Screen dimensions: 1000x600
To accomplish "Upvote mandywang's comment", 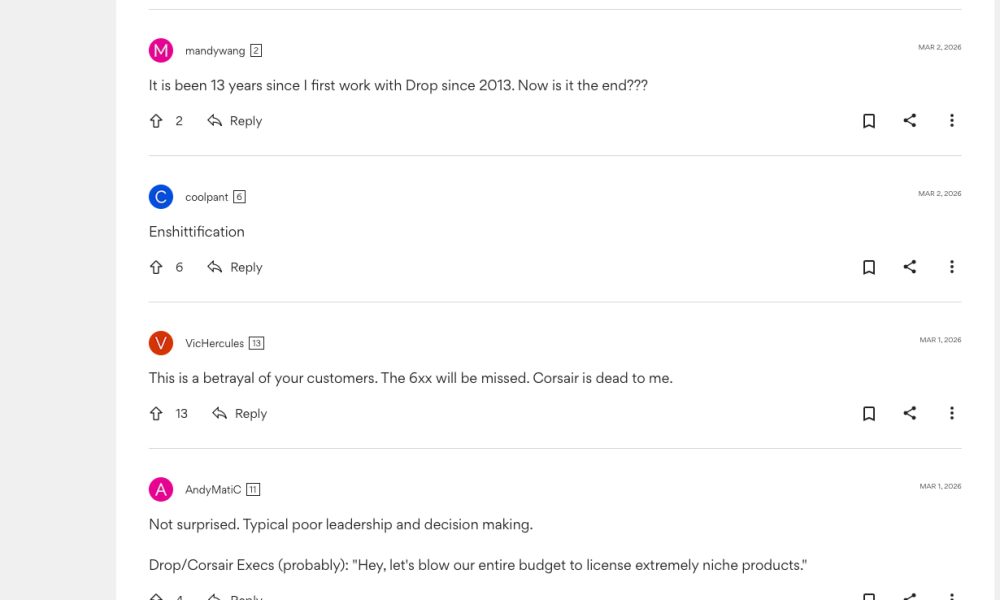I will click(x=156, y=121).
